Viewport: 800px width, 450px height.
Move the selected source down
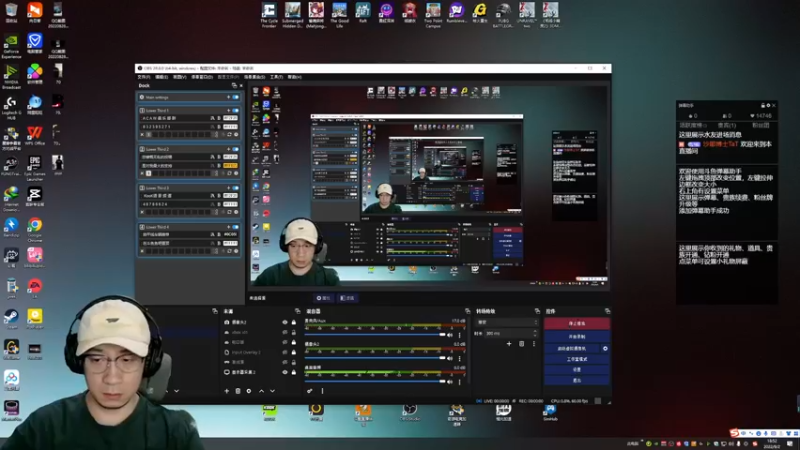coord(272,391)
